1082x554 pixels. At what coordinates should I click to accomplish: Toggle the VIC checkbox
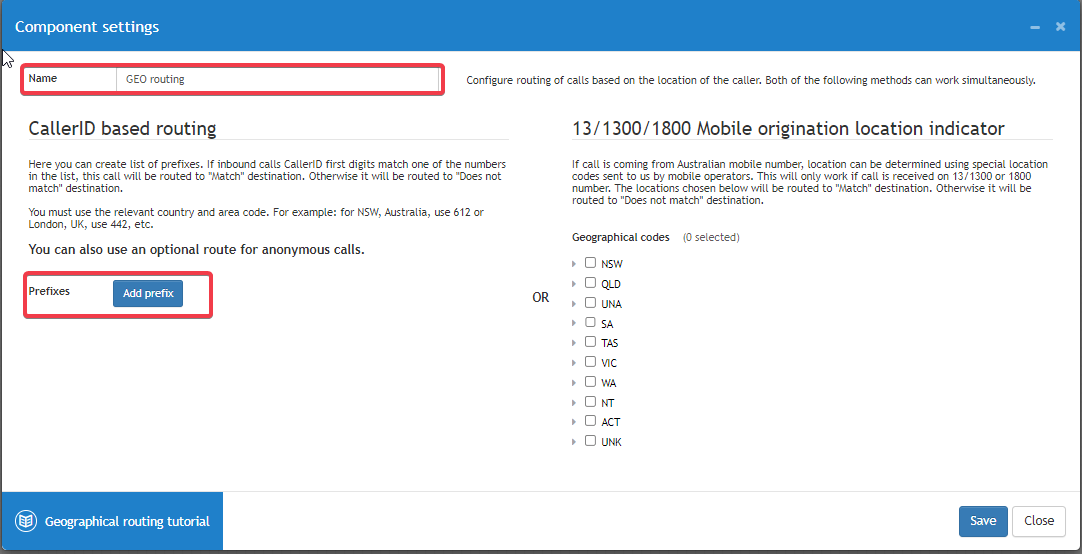pyautogui.click(x=590, y=362)
